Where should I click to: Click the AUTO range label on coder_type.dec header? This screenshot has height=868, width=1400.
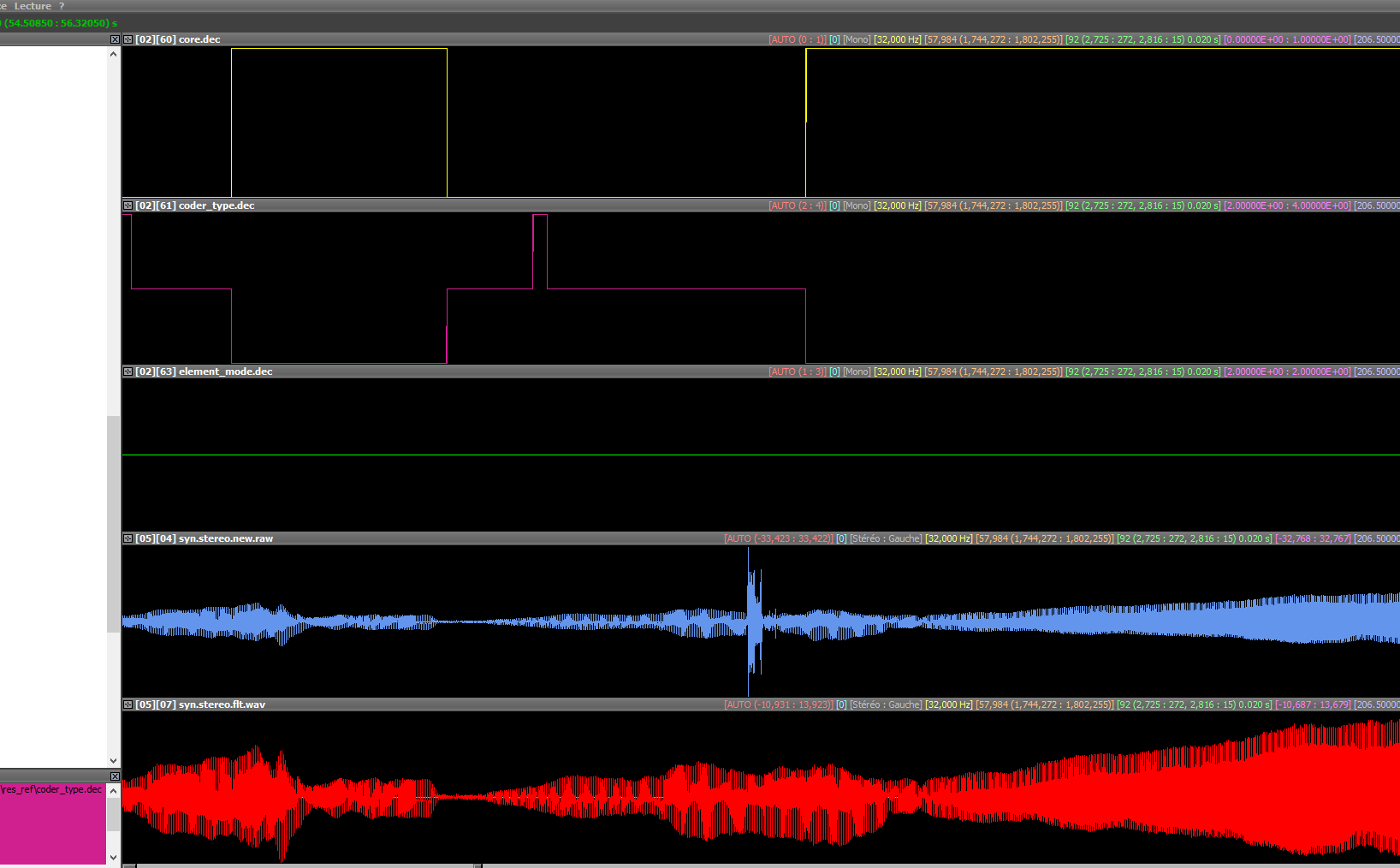click(797, 205)
